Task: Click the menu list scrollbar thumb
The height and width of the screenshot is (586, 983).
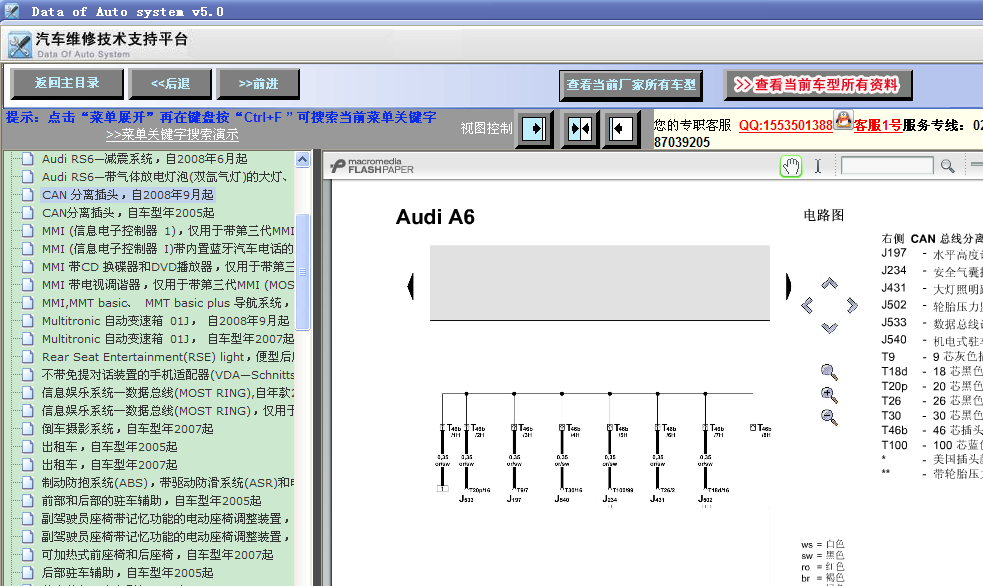Action: point(302,271)
